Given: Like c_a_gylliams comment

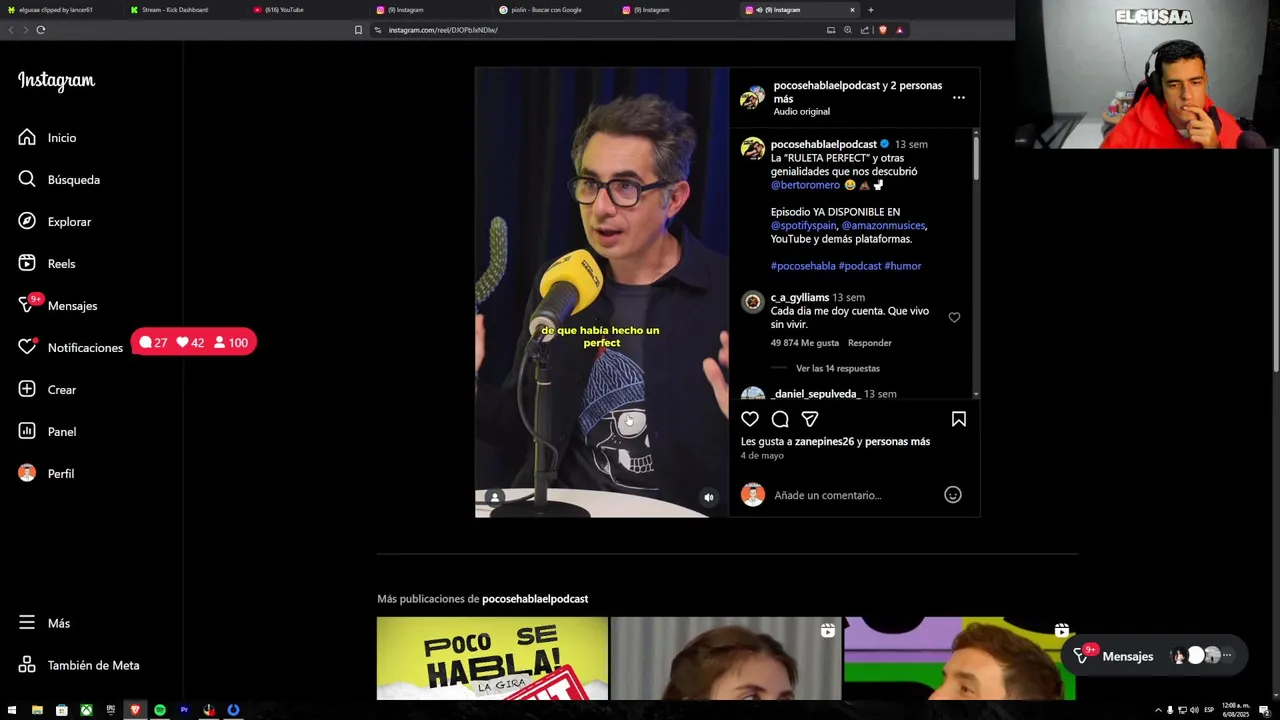Looking at the screenshot, I should [x=954, y=318].
